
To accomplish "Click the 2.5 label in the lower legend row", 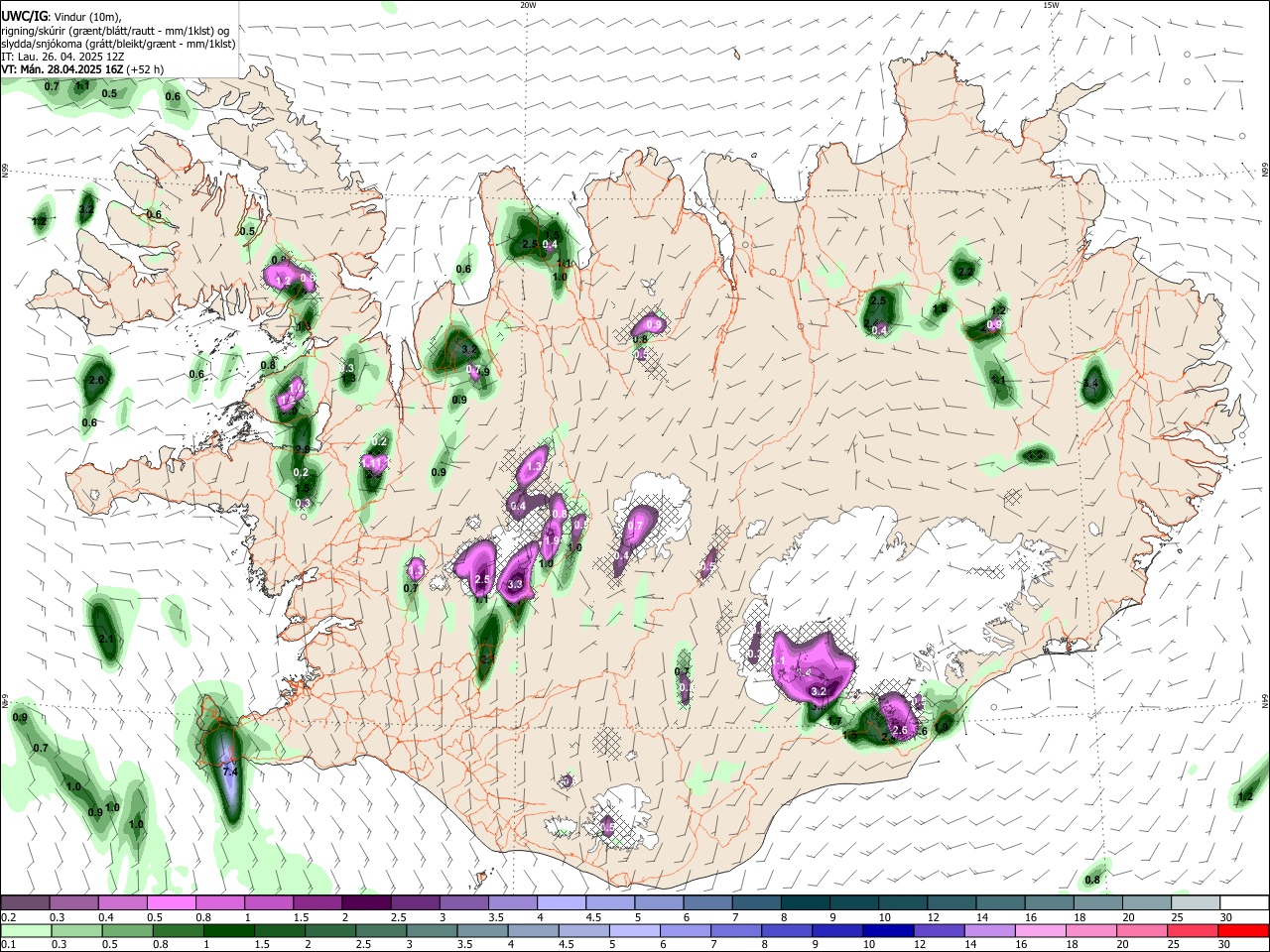I will tap(364, 945).
